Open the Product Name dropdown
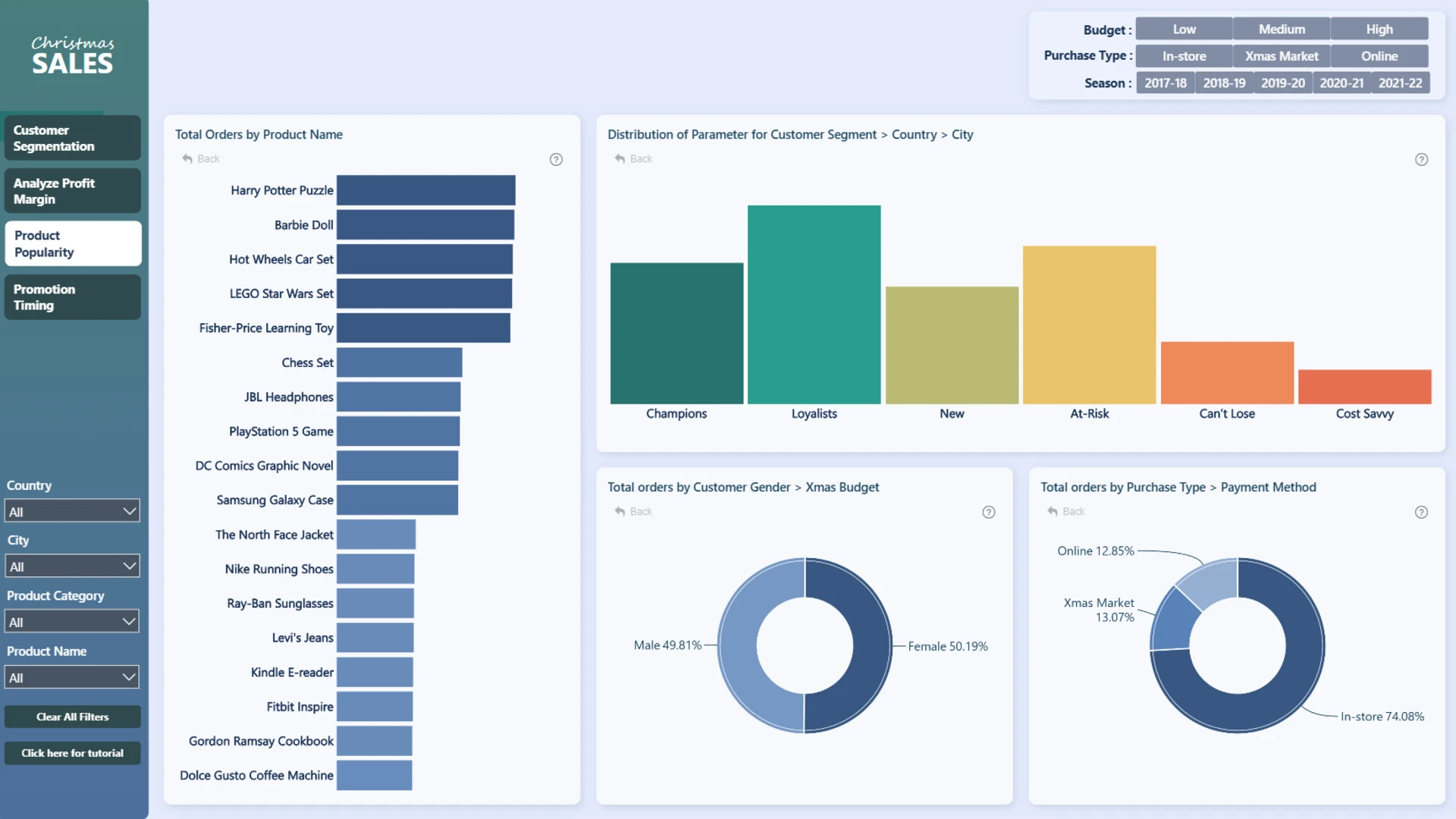This screenshot has width=1456, height=819. [72, 677]
